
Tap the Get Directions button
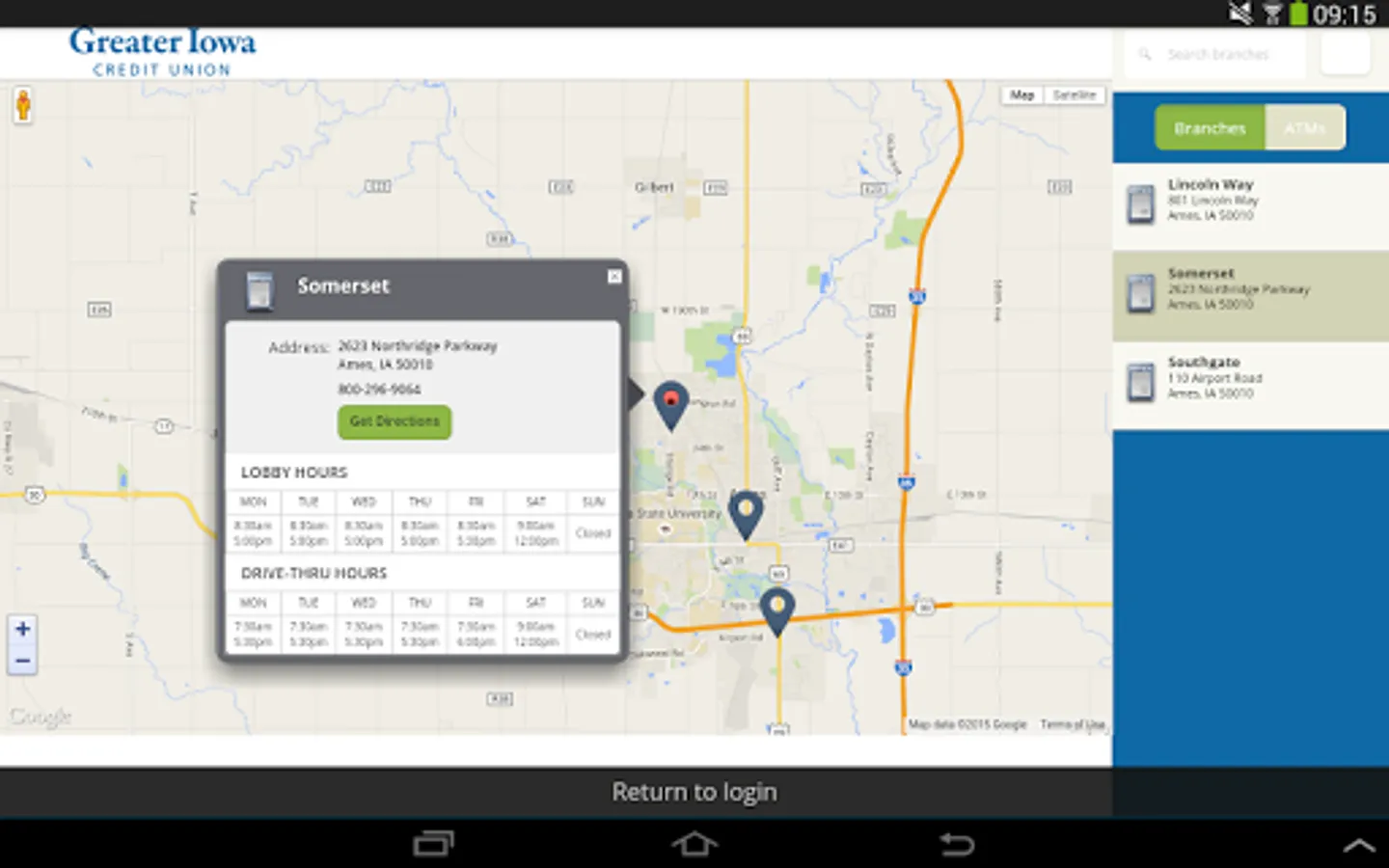[x=395, y=421]
